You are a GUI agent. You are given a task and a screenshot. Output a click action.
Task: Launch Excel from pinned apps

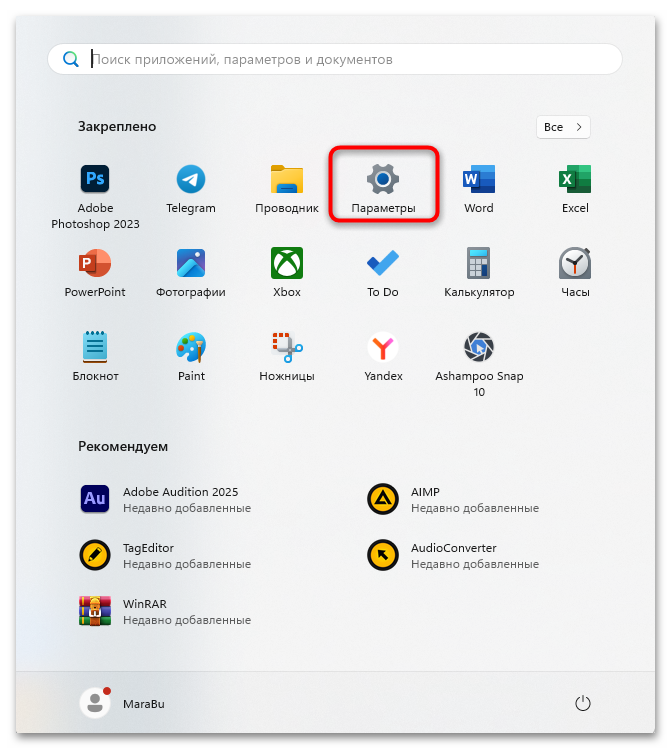575,179
